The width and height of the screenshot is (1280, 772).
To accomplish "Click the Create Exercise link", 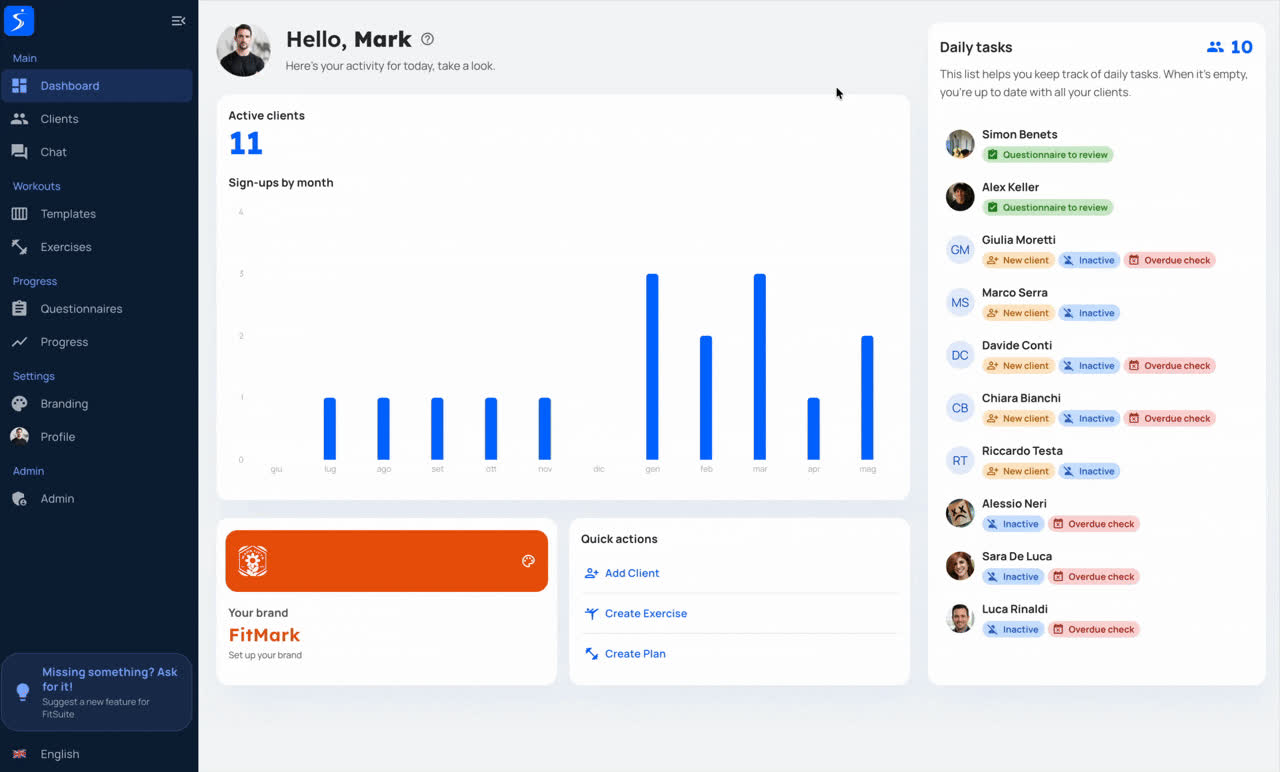I will 646,614.
